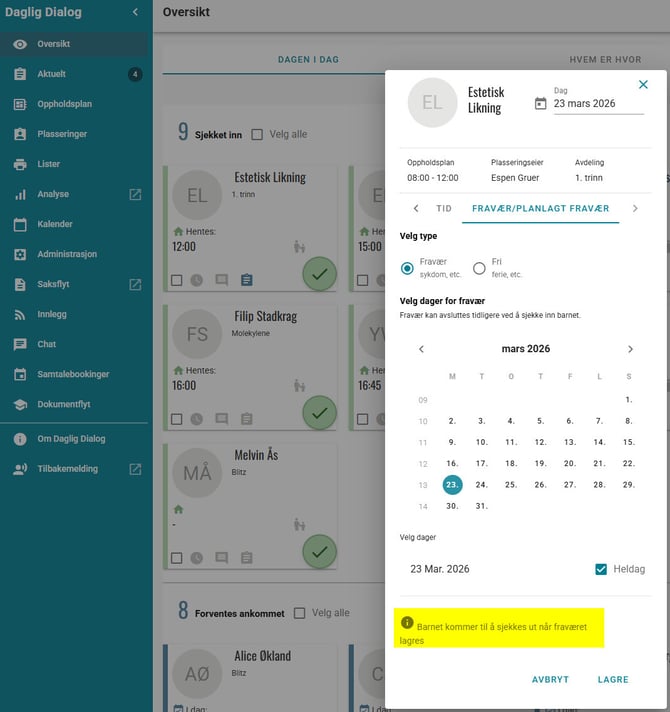Click external link icon next to Analyse
Viewport: 670px width, 712px height.
[x=135, y=194]
